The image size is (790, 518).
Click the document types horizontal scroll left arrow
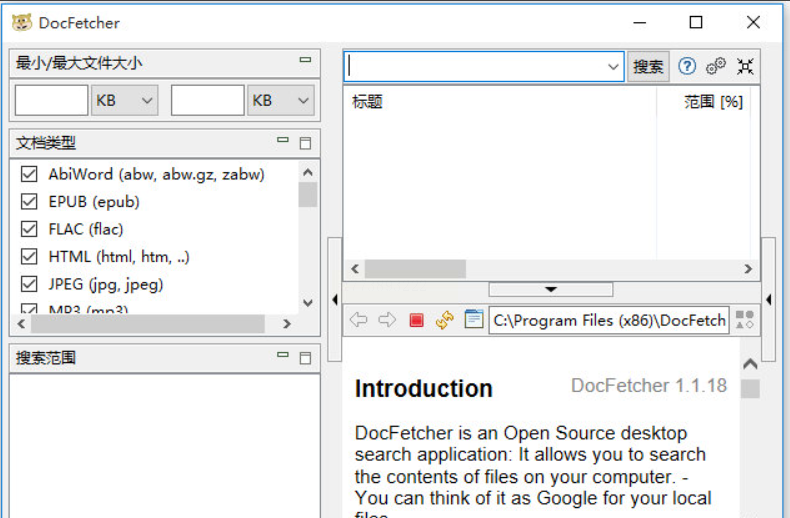[x=21, y=323]
